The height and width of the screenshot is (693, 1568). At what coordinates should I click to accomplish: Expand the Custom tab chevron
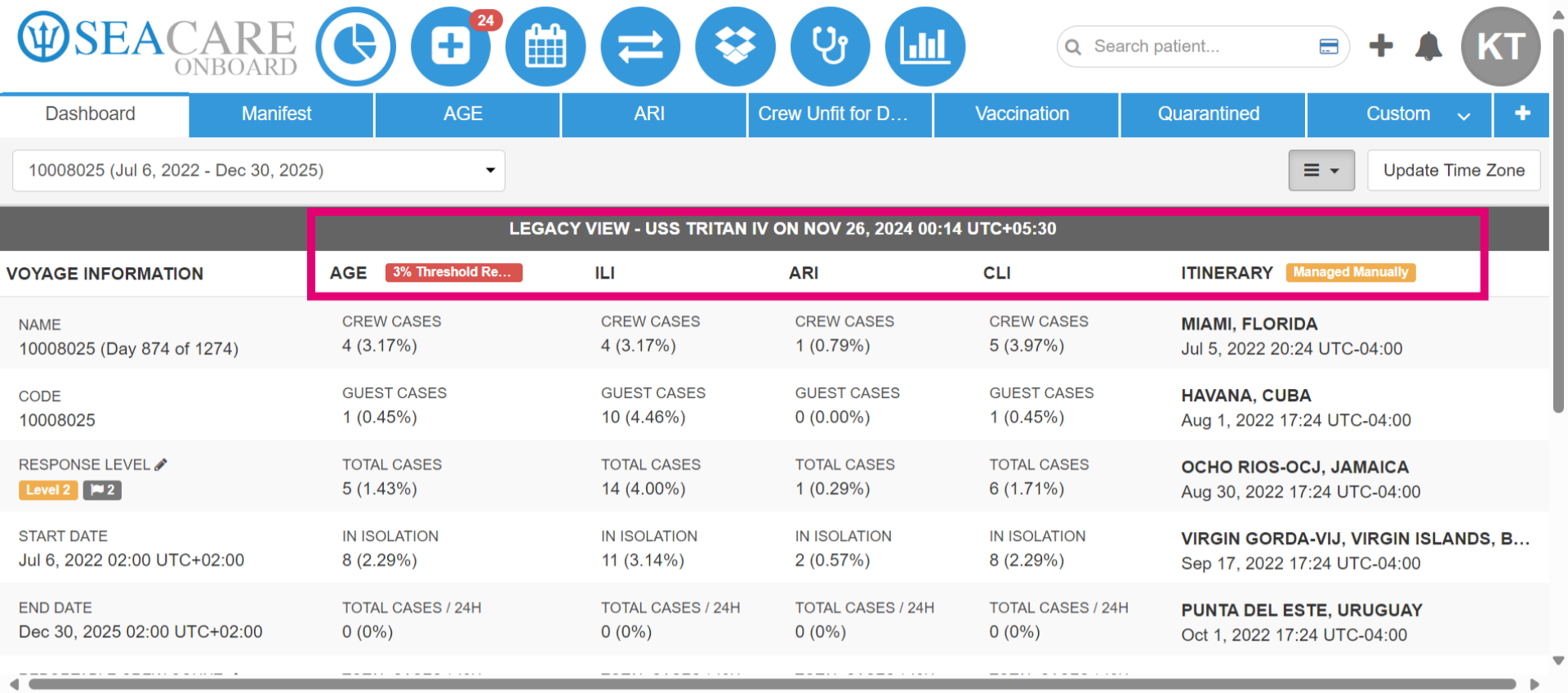(x=1464, y=115)
